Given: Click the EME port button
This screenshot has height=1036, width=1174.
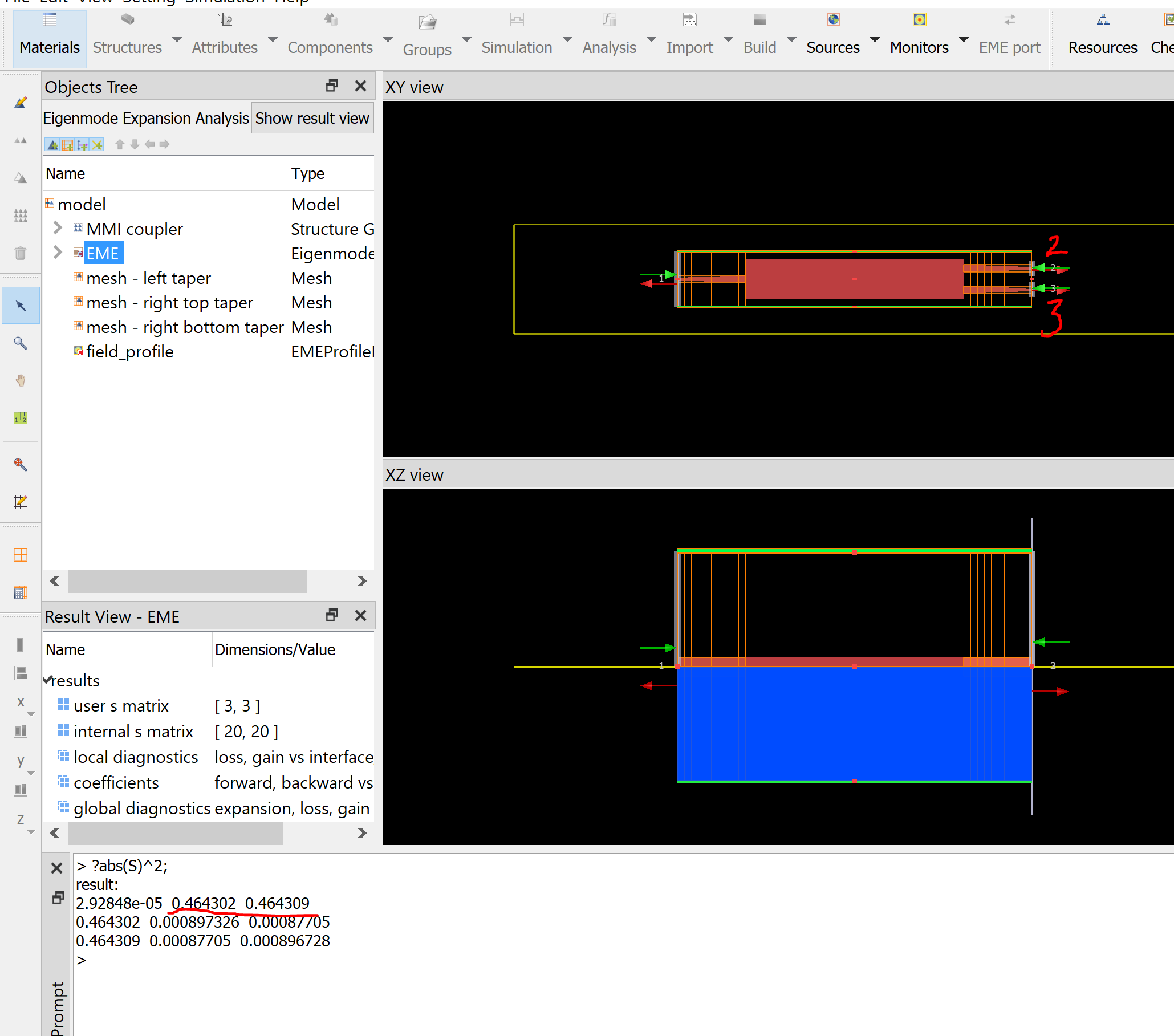Looking at the screenshot, I should click(x=1009, y=34).
